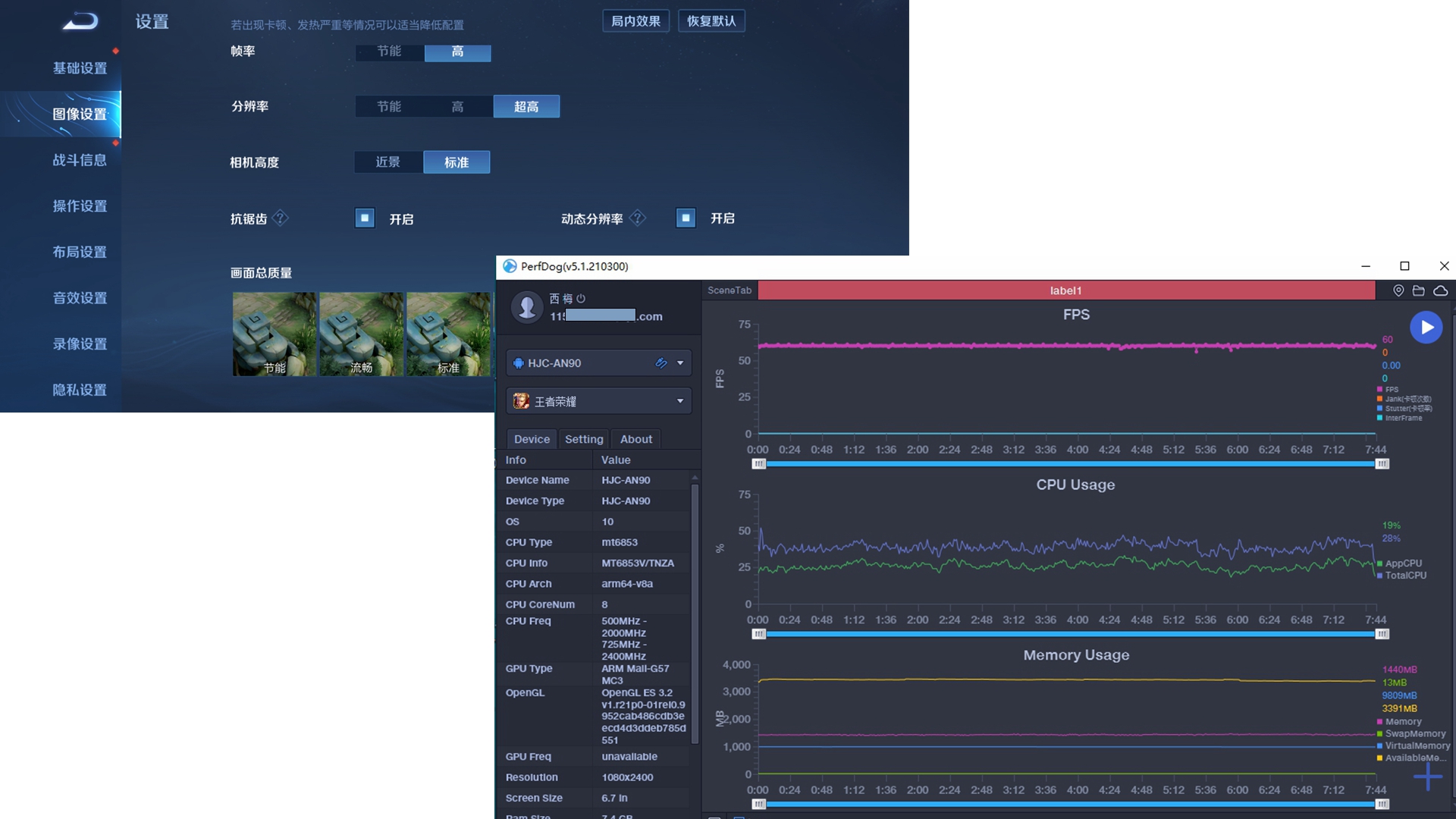The width and height of the screenshot is (1456, 819).
Task: Click the 恢复默认 button
Action: tap(711, 21)
